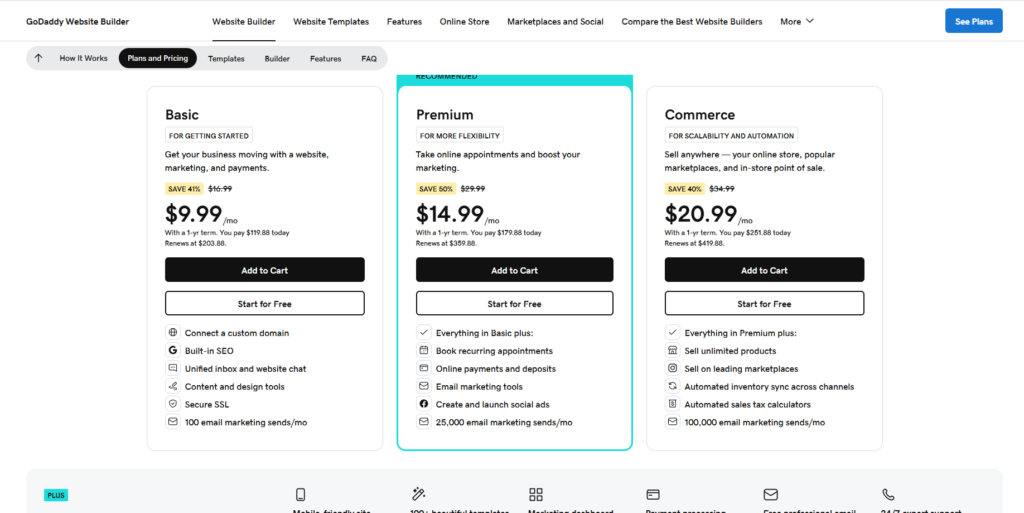Viewport: 1024px width, 513px height.
Task: Switch to the Templates section tab
Action: point(226,59)
